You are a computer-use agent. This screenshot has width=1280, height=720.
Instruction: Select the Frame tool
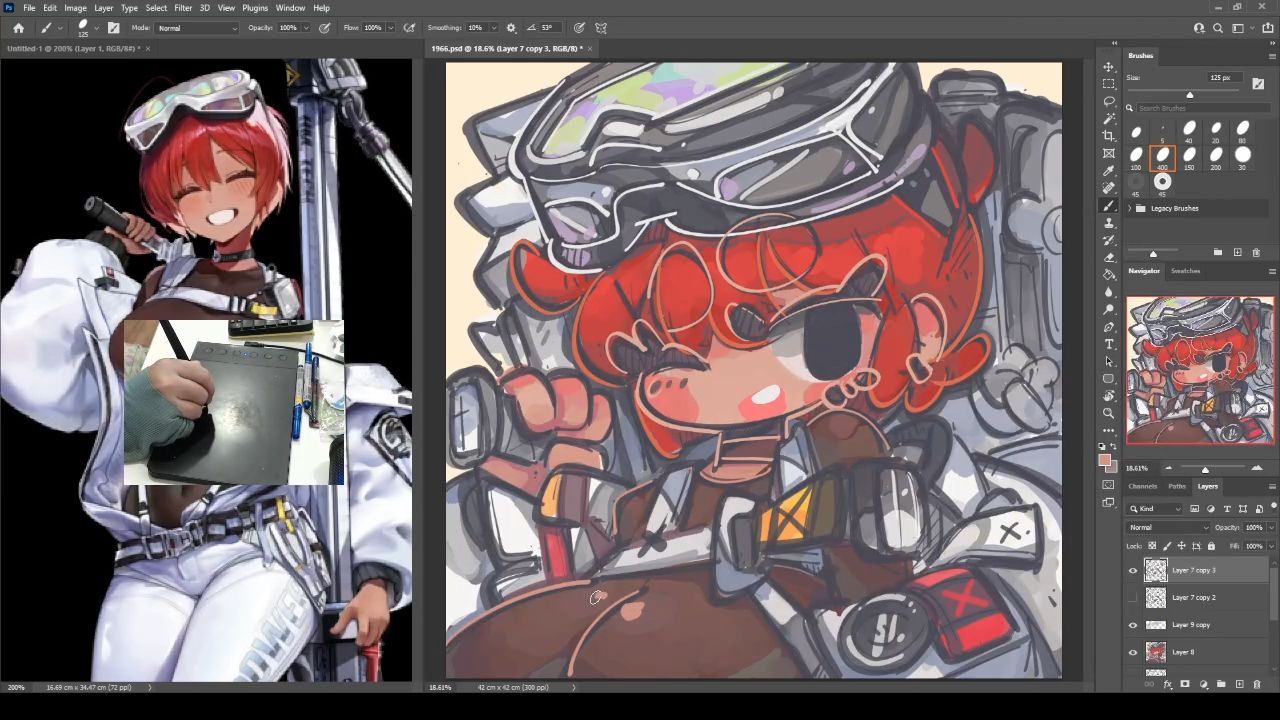click(x=1108, y=153)
